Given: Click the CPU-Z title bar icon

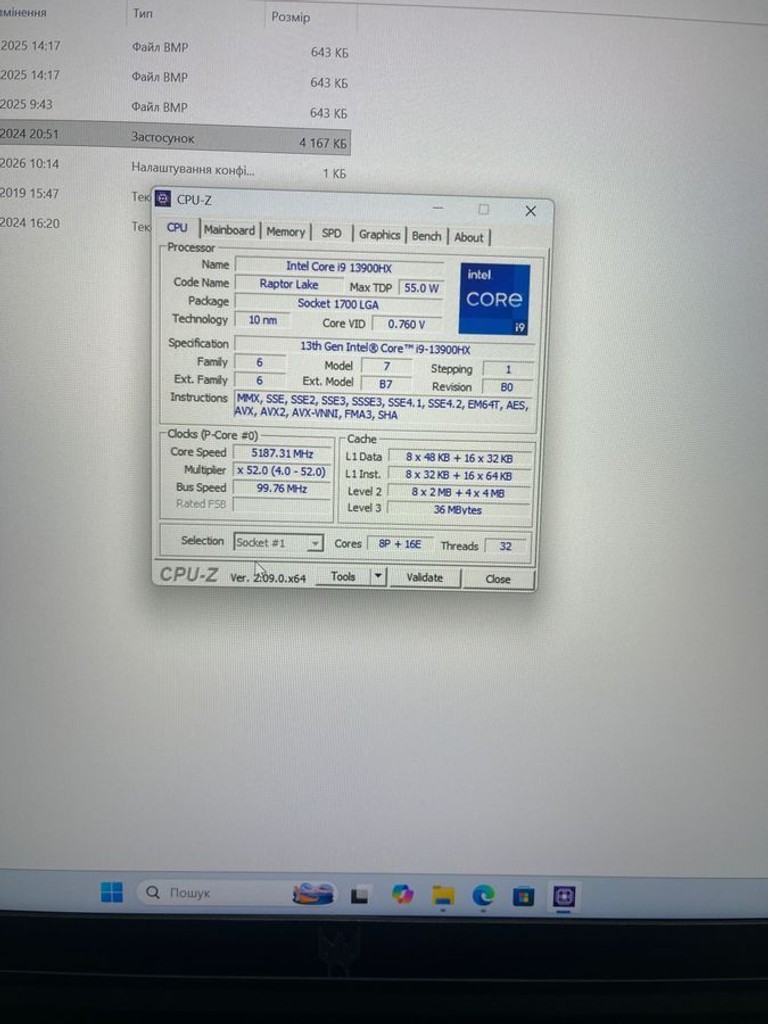Looking at the screenshot, I should [x=163, y=199].
